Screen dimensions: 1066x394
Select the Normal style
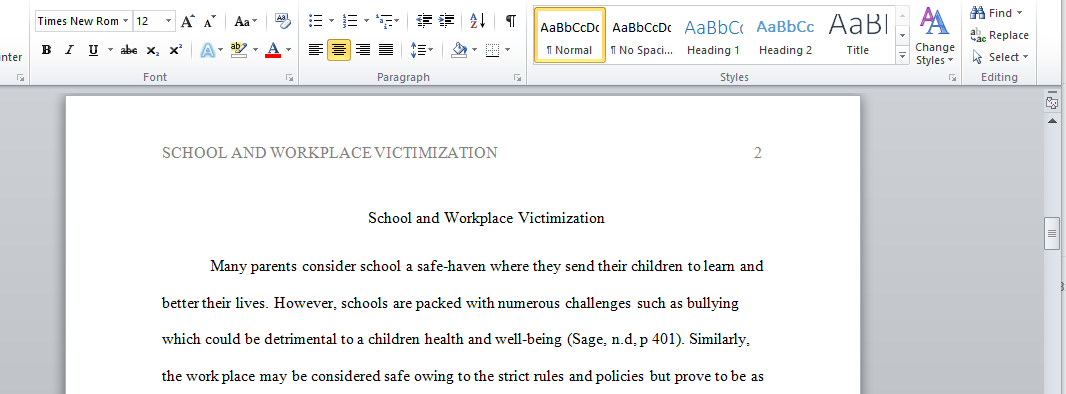[x=570, y=35]
